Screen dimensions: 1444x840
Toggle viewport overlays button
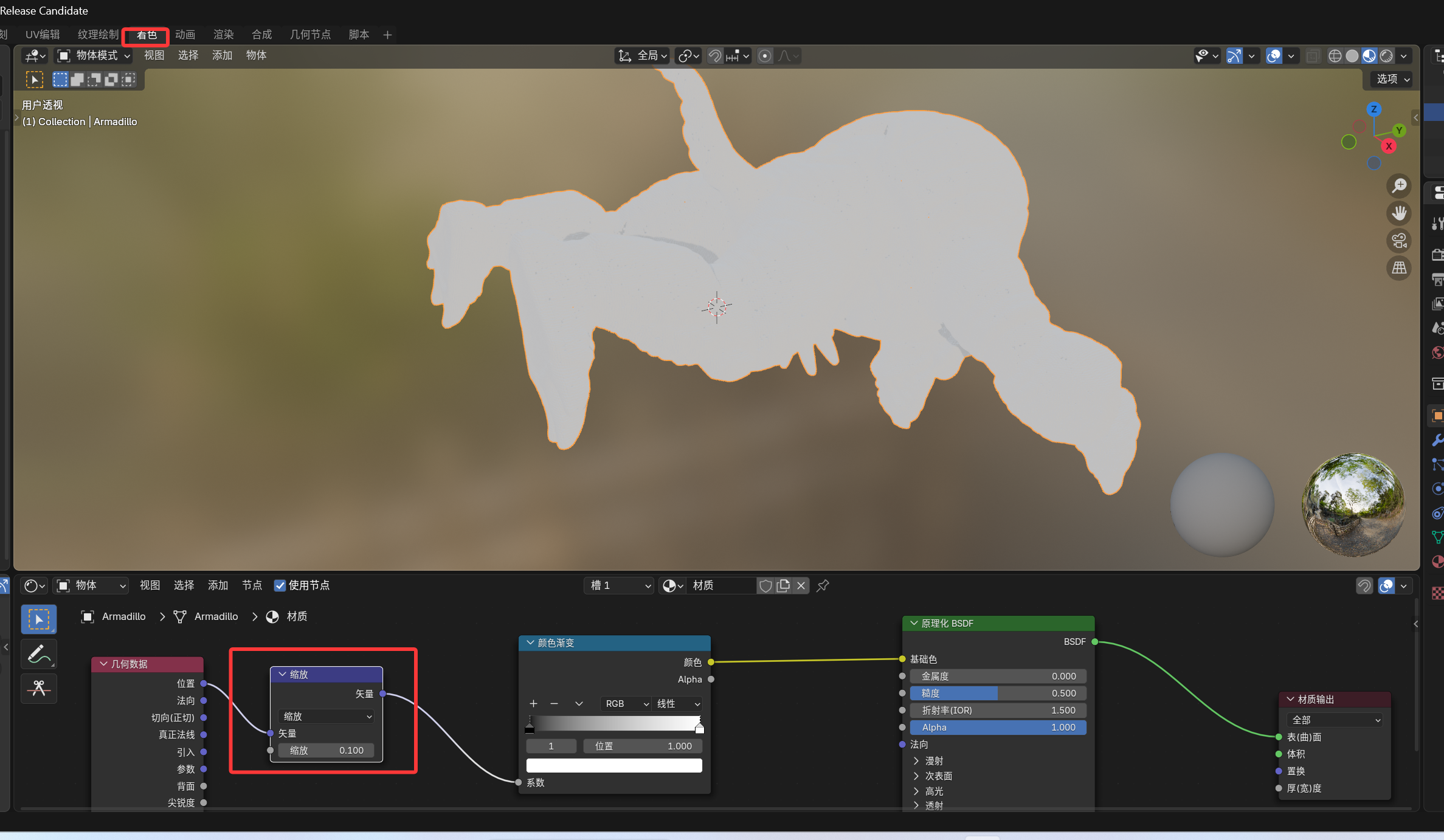click(1273, 56)
